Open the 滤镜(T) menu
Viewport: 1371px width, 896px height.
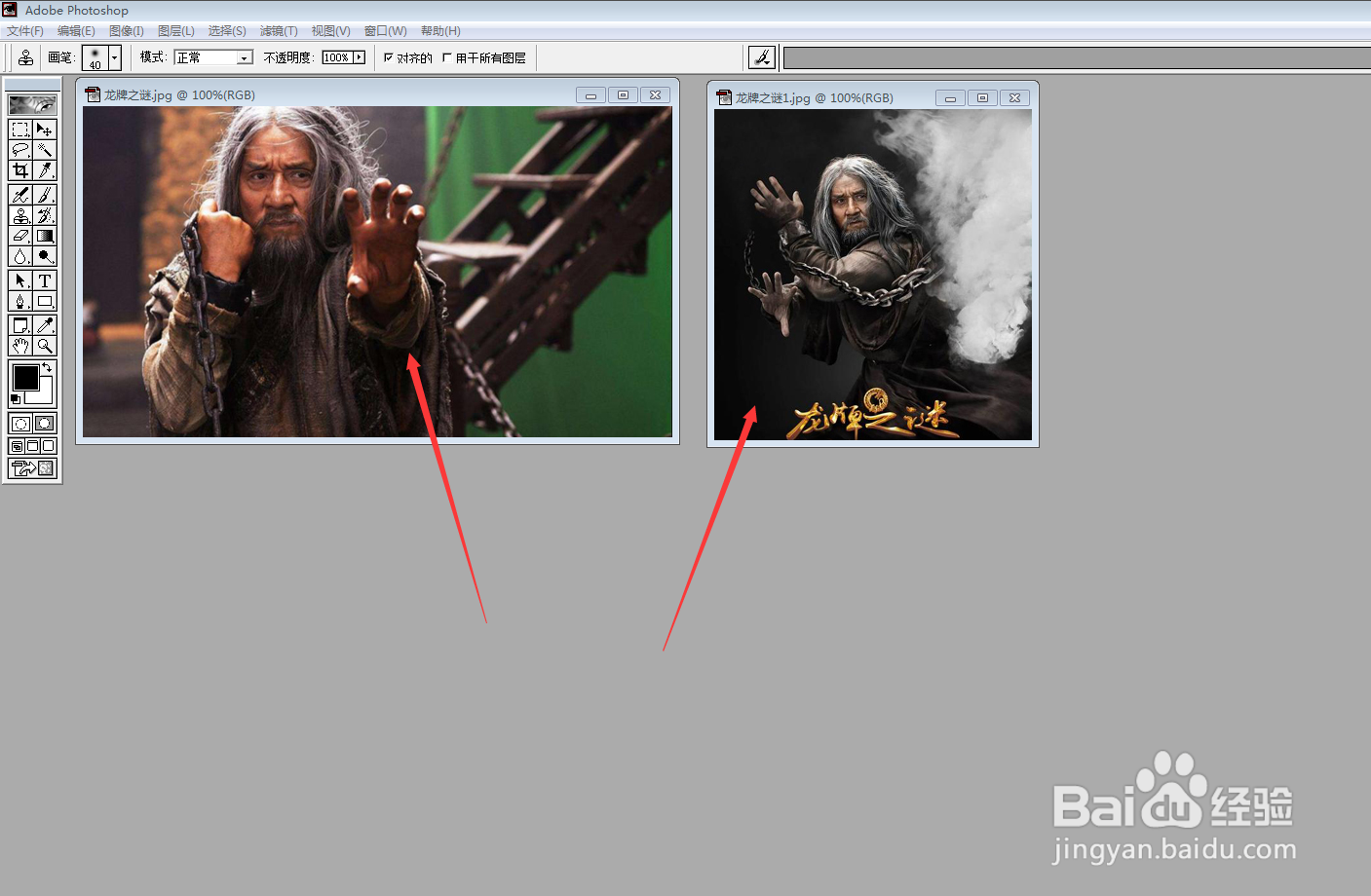[279, 31]
